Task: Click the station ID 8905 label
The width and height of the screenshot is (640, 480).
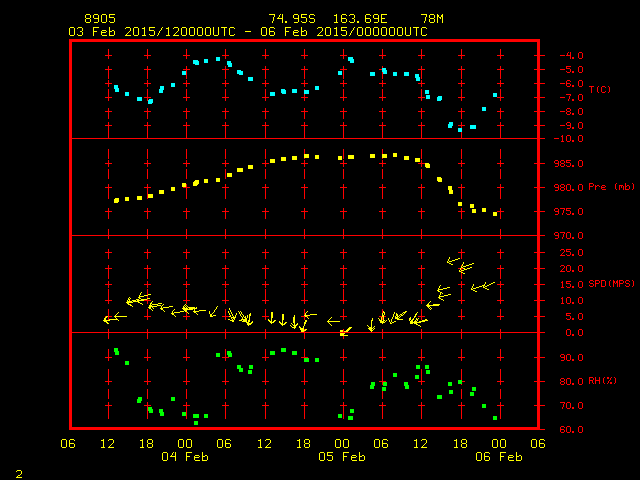Action: pos(99,19)
